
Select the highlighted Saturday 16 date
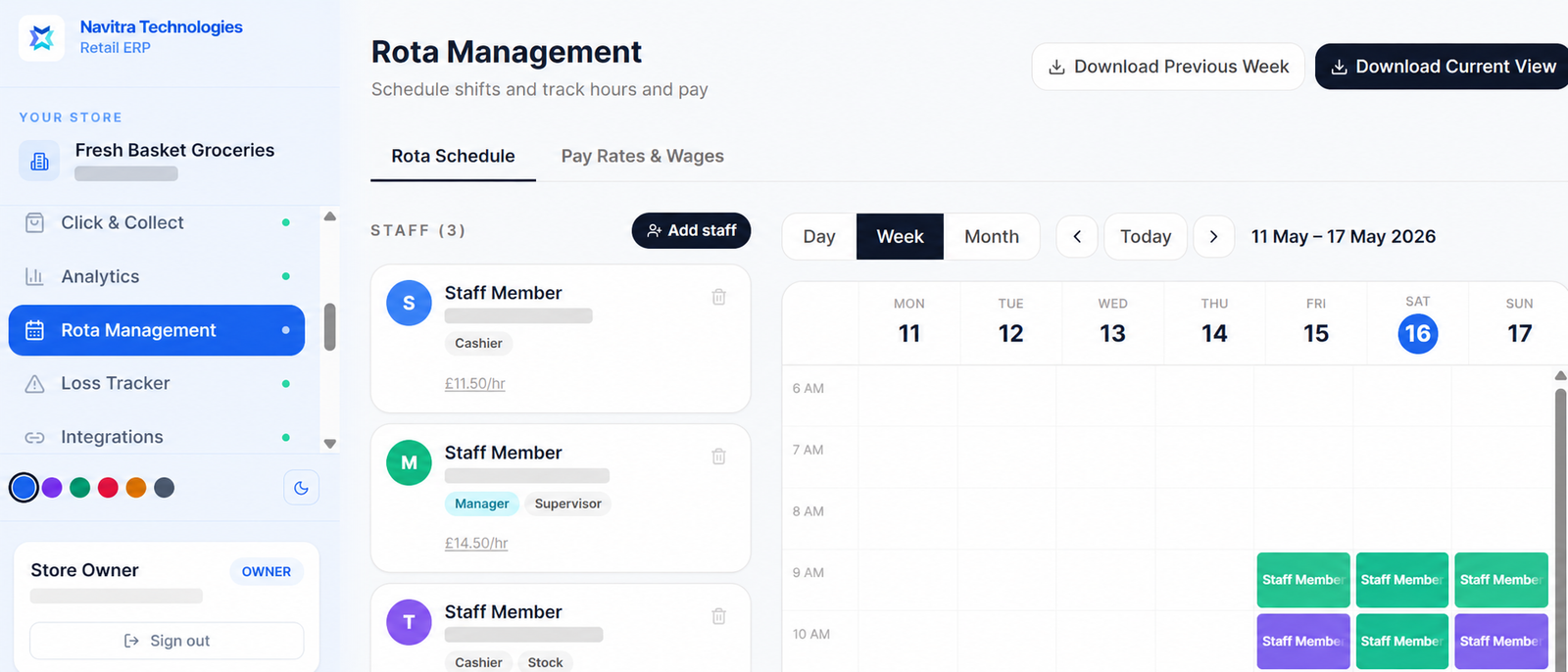[x=1418, y=333]
